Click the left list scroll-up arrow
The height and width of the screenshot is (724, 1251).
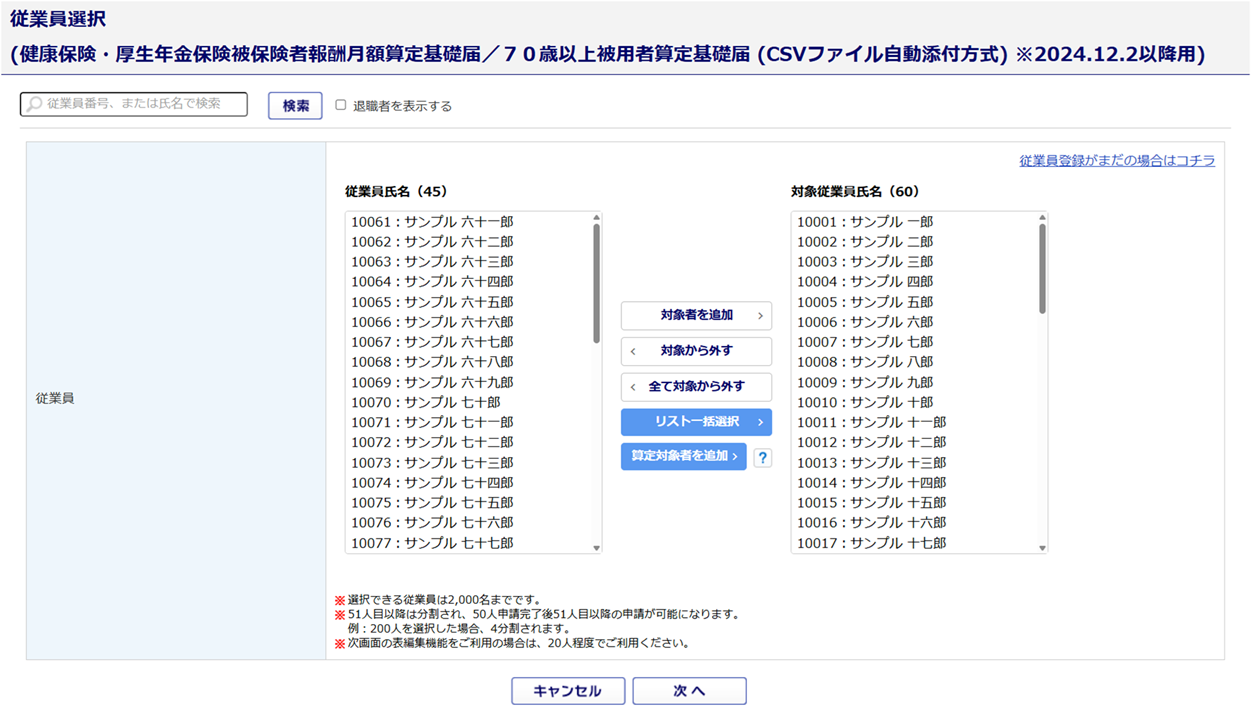tap(597, 217)
